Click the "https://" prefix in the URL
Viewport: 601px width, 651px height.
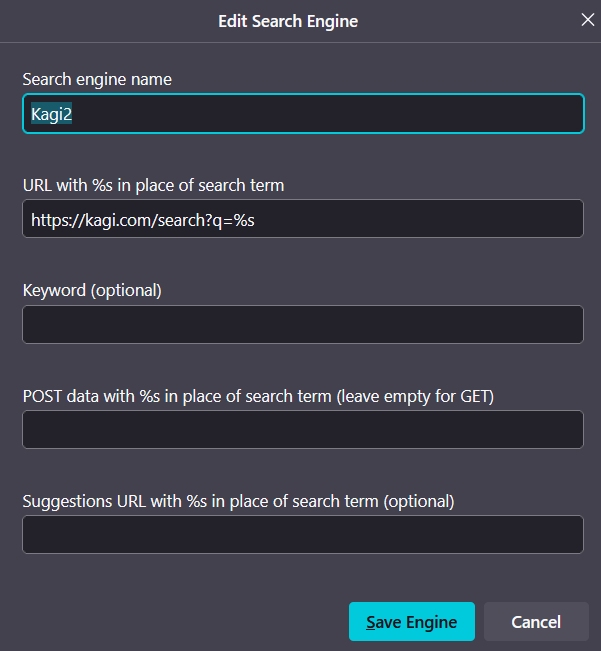point(55,219)
